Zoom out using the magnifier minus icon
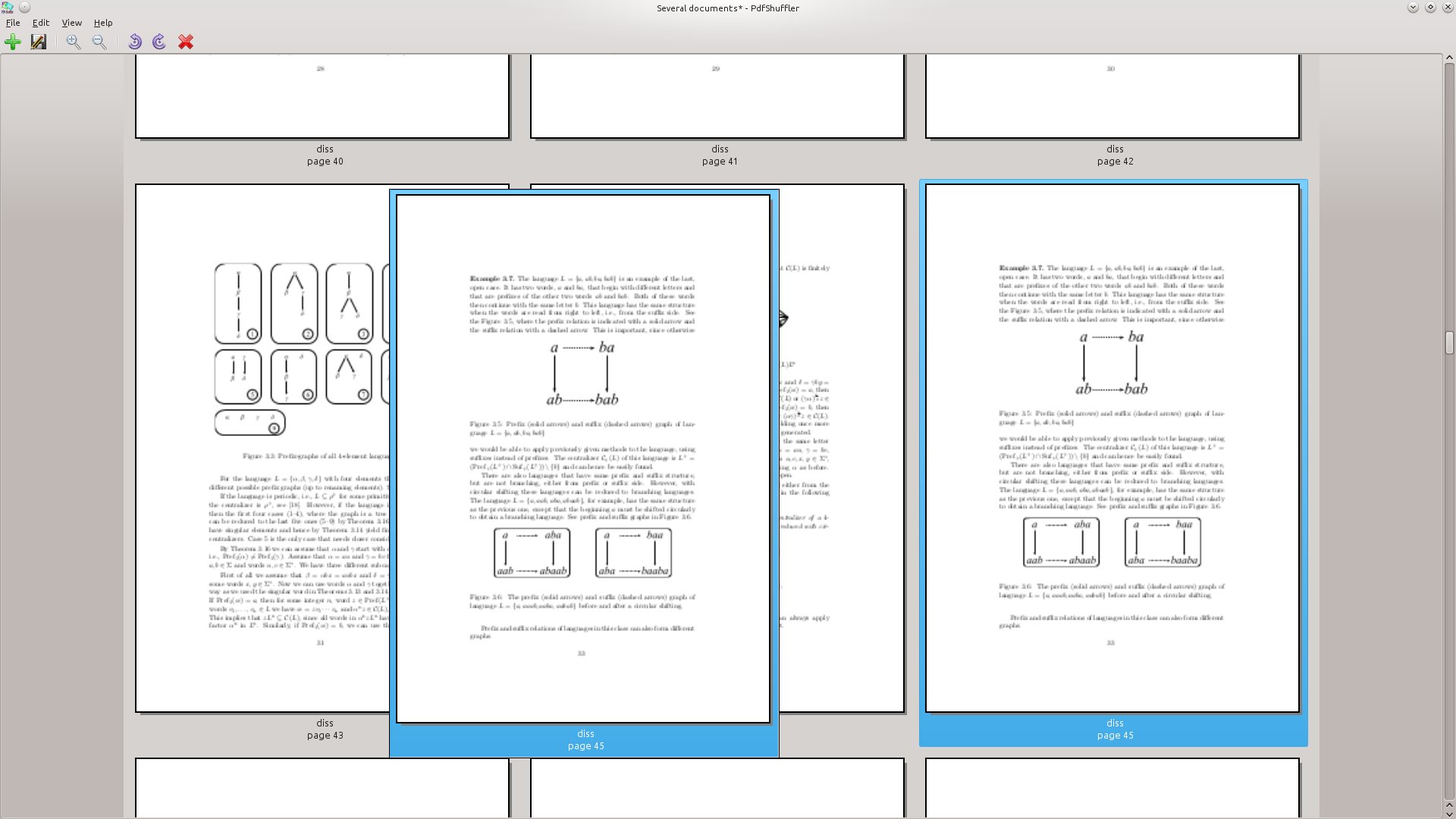The width and height of the screenshot is (1456, 819). 99,42
